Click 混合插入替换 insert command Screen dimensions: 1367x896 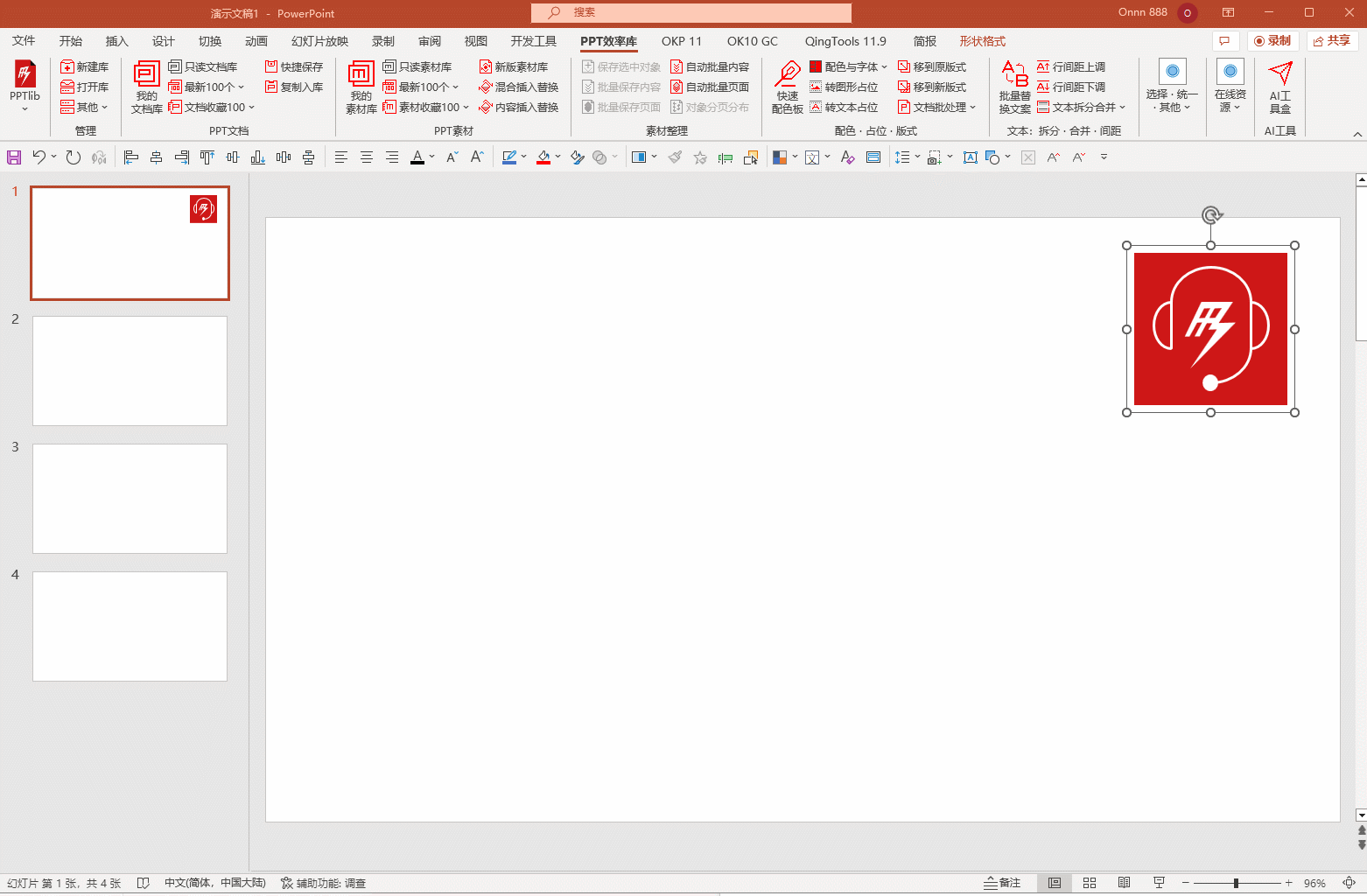pos(519,87)
